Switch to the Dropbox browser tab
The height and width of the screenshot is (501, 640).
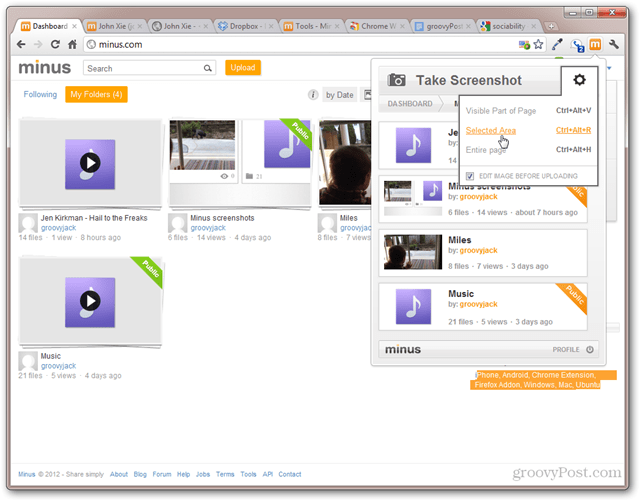pos(245,26)
